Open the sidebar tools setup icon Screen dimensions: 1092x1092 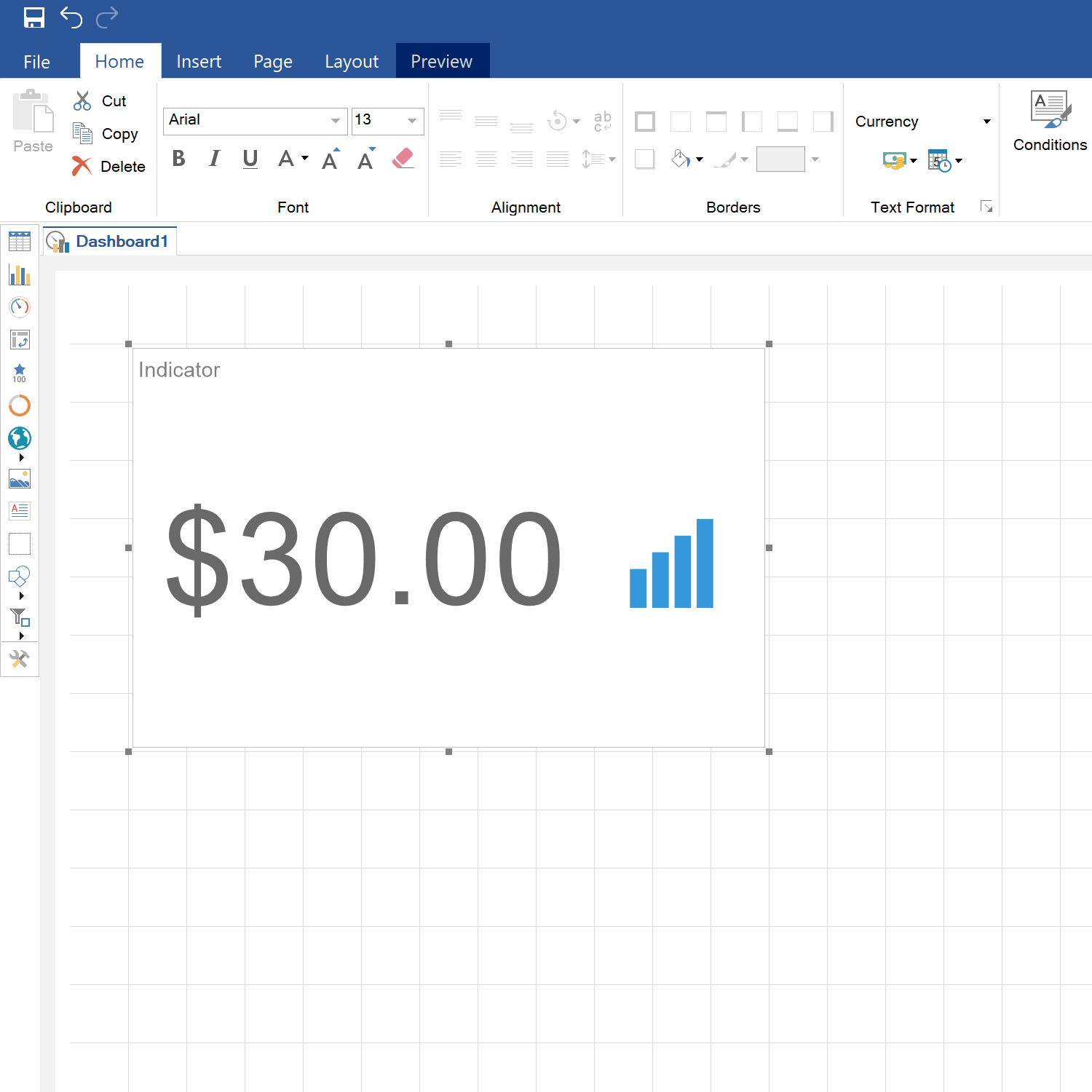point(20,660)
